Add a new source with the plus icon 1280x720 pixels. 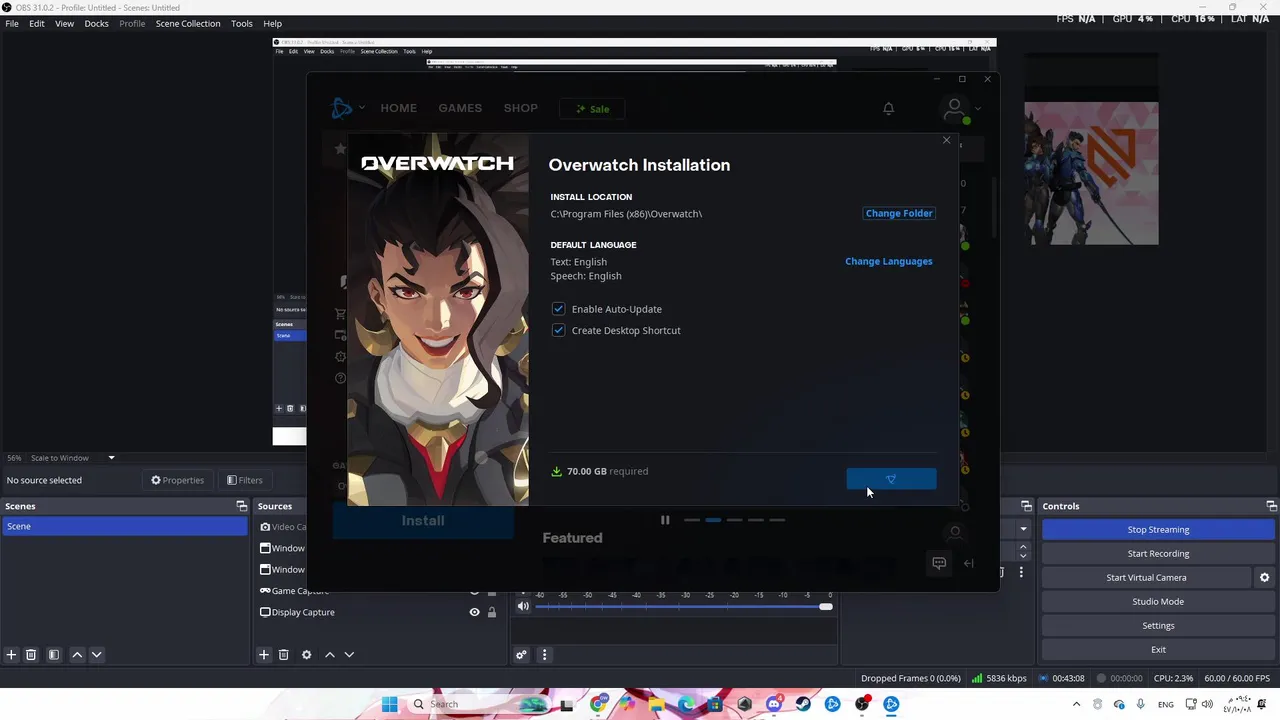tap(264, 655)
